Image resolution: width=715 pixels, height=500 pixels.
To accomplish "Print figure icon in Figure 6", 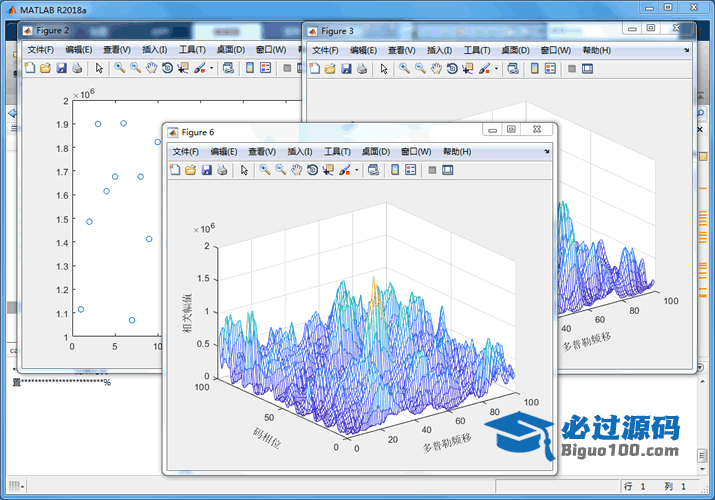I will [x=222, y=170].
